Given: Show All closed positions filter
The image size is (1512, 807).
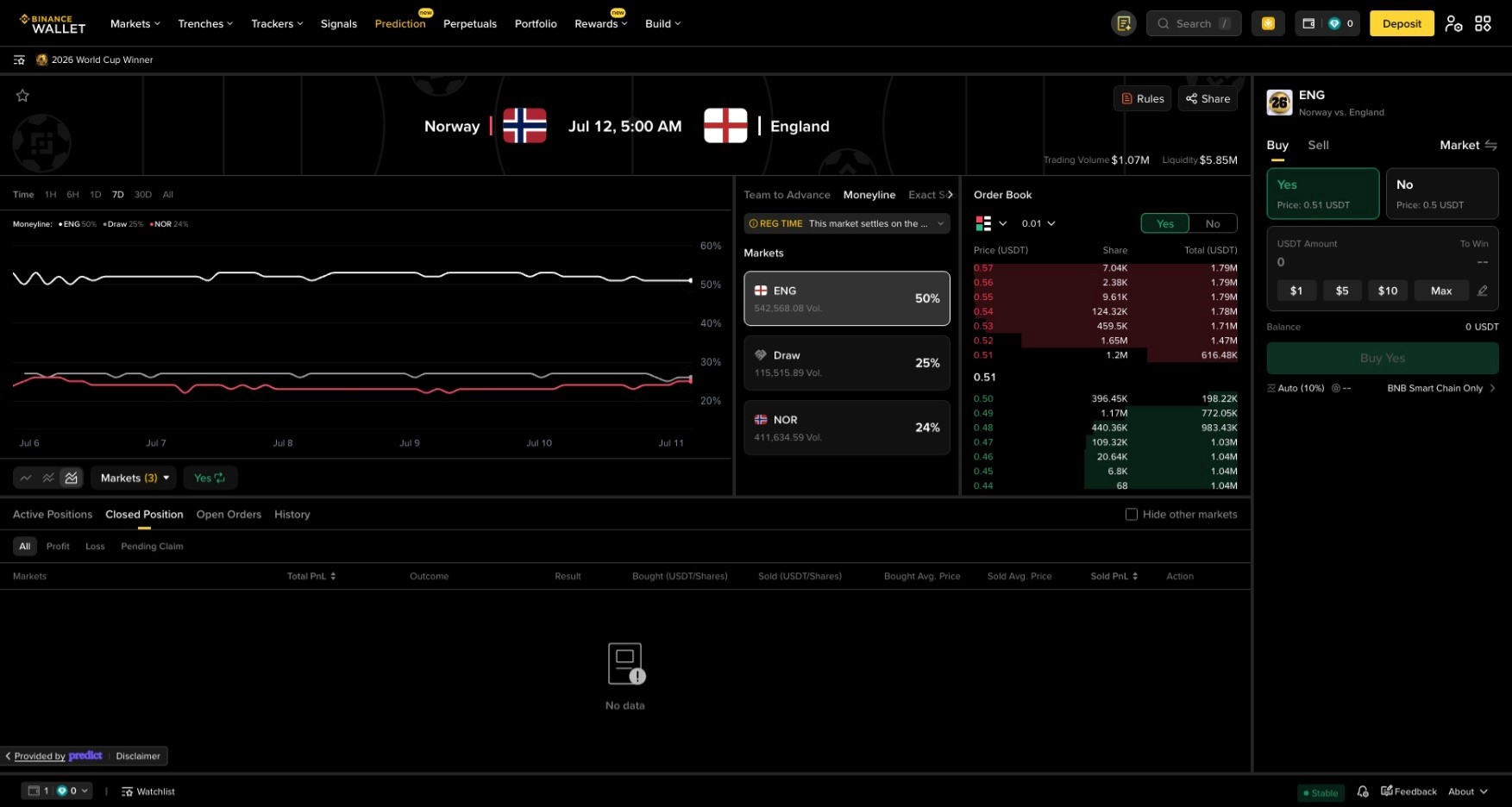Looking at the screenshot, I should point(25,546).
